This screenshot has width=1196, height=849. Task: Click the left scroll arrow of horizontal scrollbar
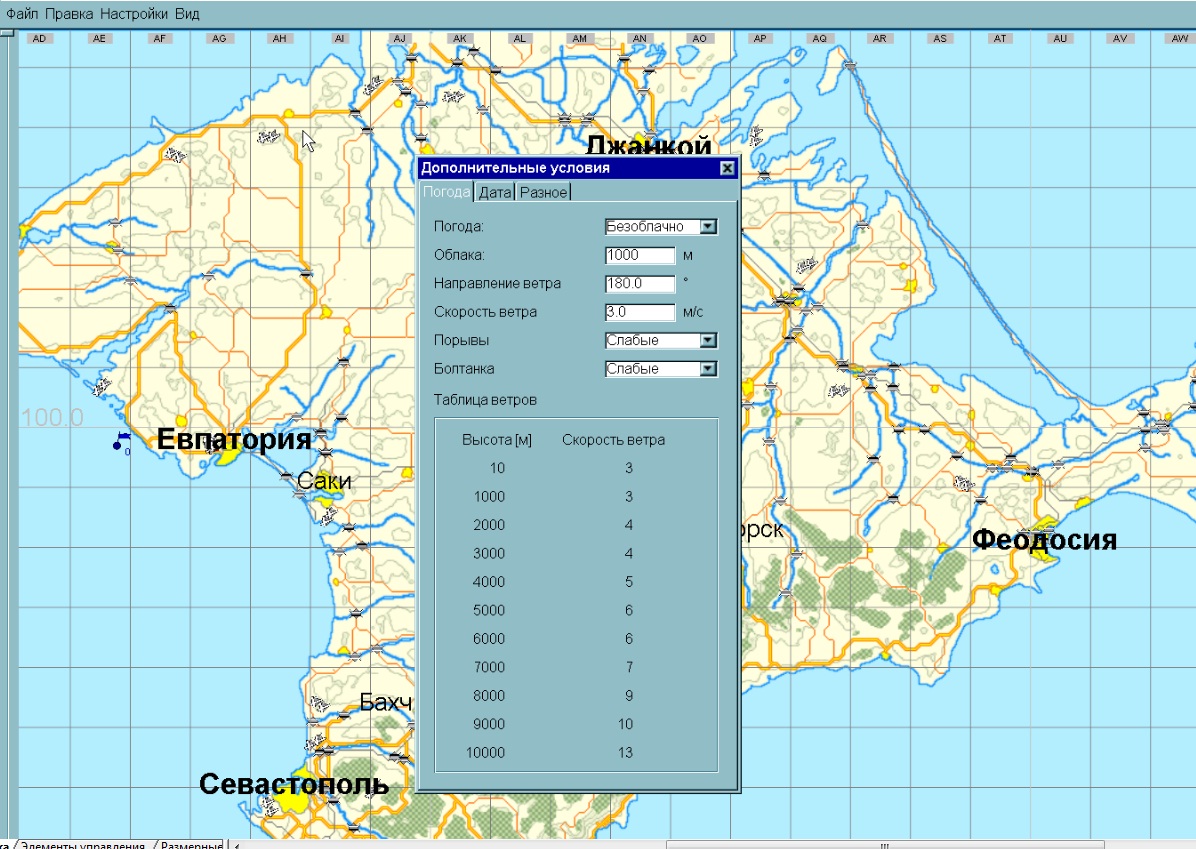(237, 845)
